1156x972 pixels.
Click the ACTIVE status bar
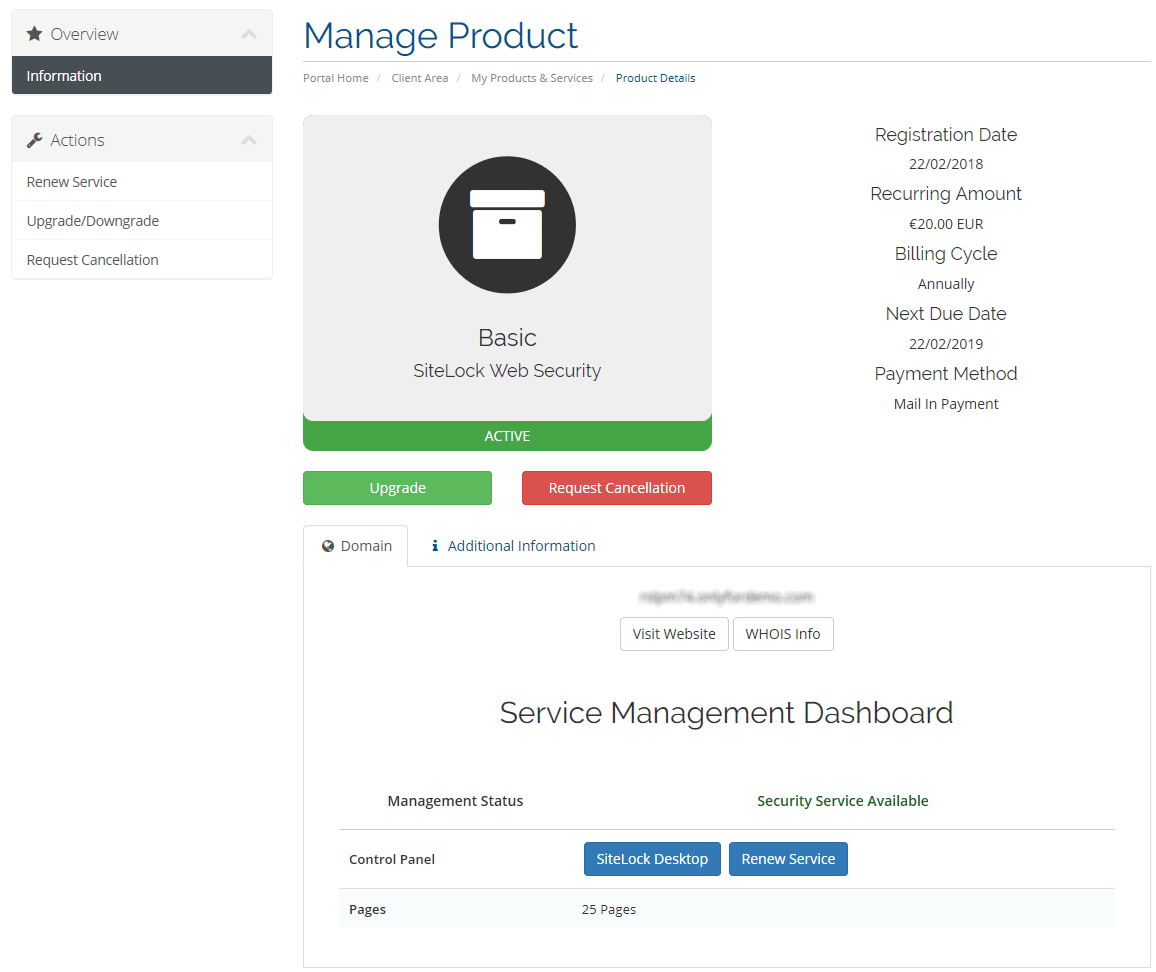507,436
